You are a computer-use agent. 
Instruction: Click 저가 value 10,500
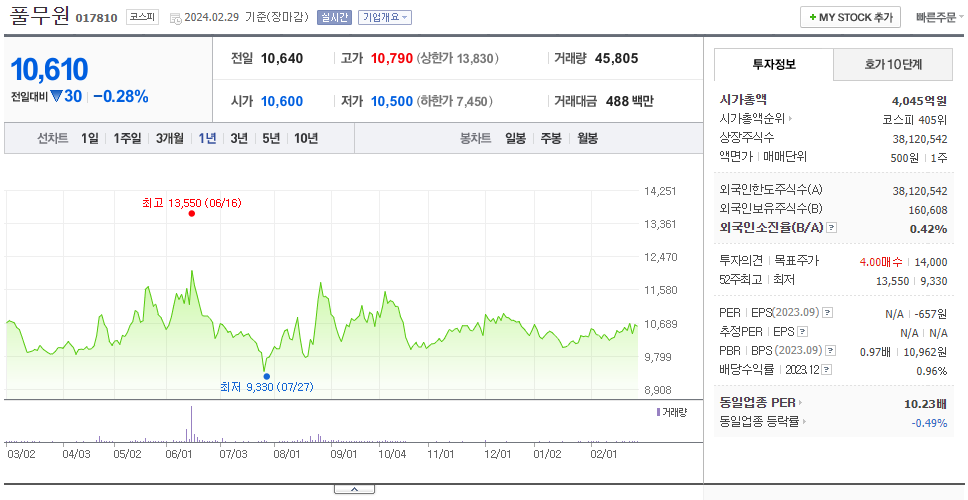pyautogui.click(x=392, y=101)
